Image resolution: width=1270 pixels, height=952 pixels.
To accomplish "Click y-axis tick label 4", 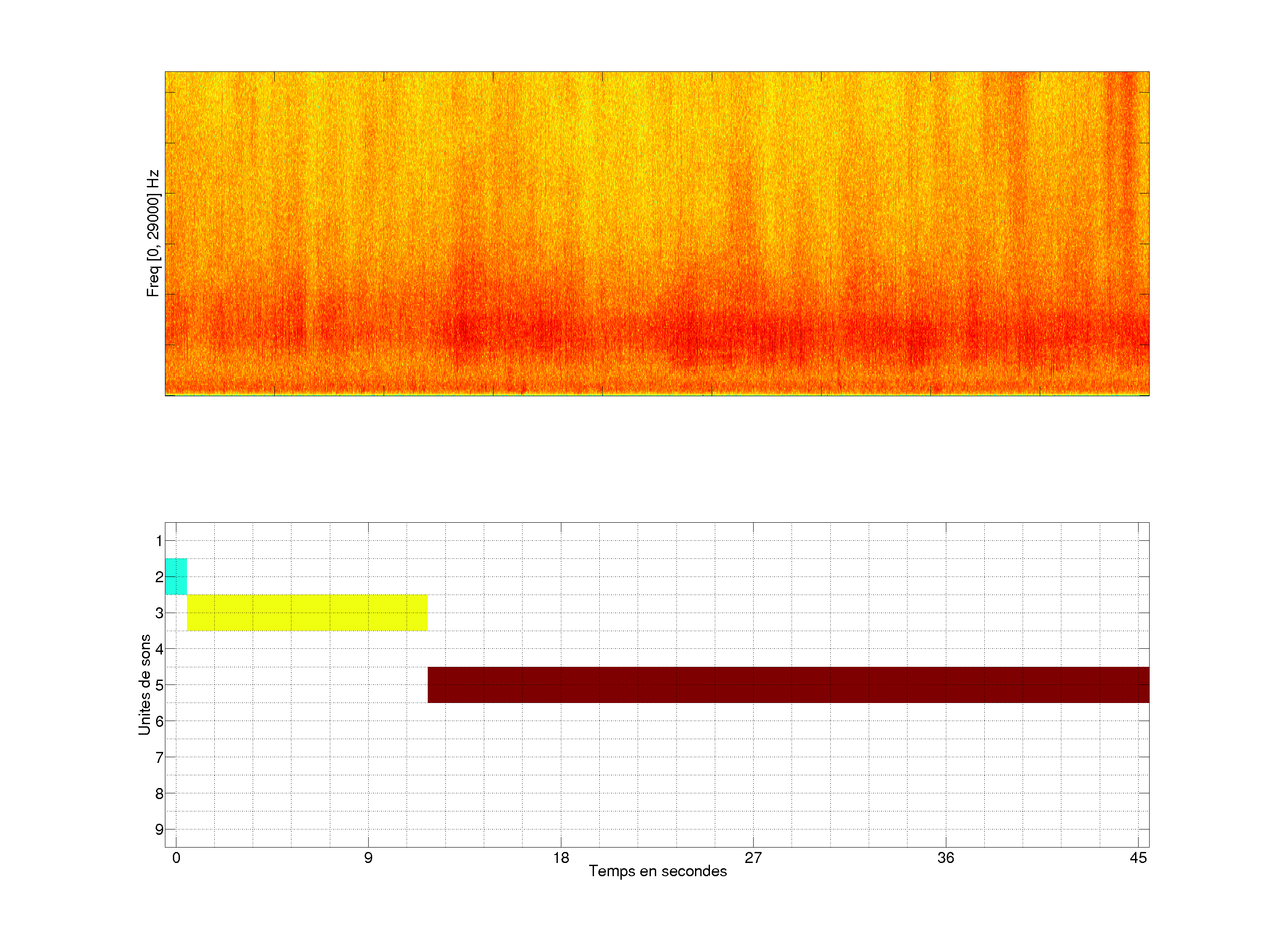I will pyautogui.click(x=159, y=649).
